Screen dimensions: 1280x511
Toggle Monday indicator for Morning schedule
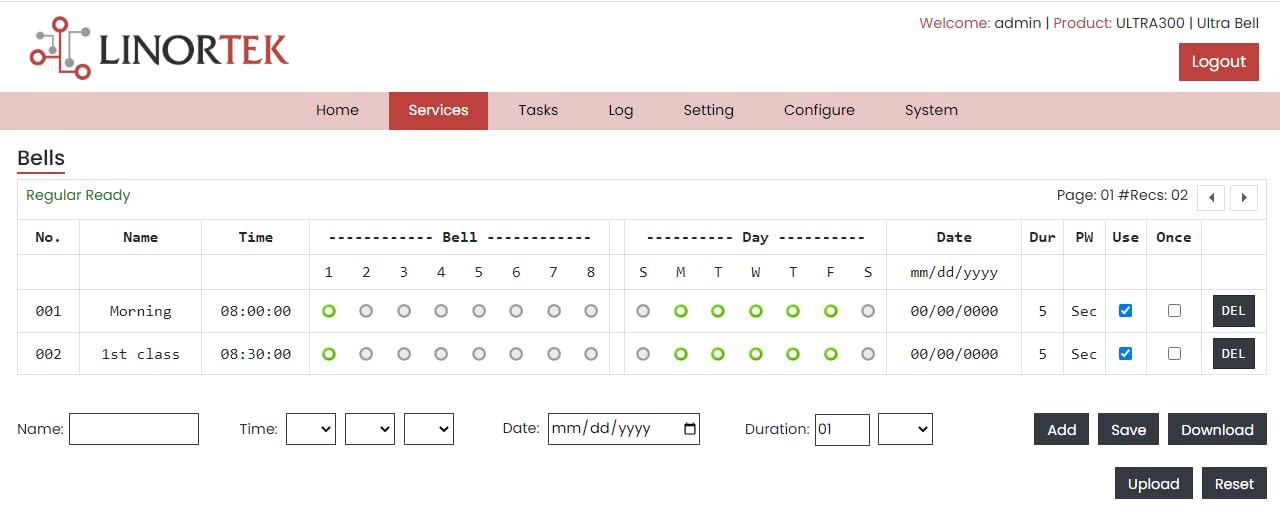point(680,311)
